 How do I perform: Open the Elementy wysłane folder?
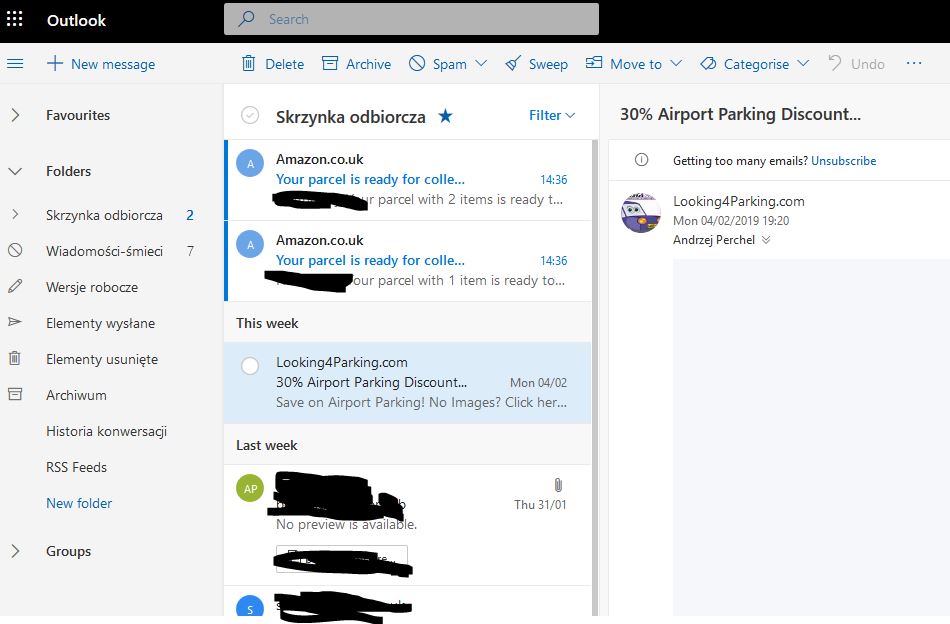click(x=101, y=323)
